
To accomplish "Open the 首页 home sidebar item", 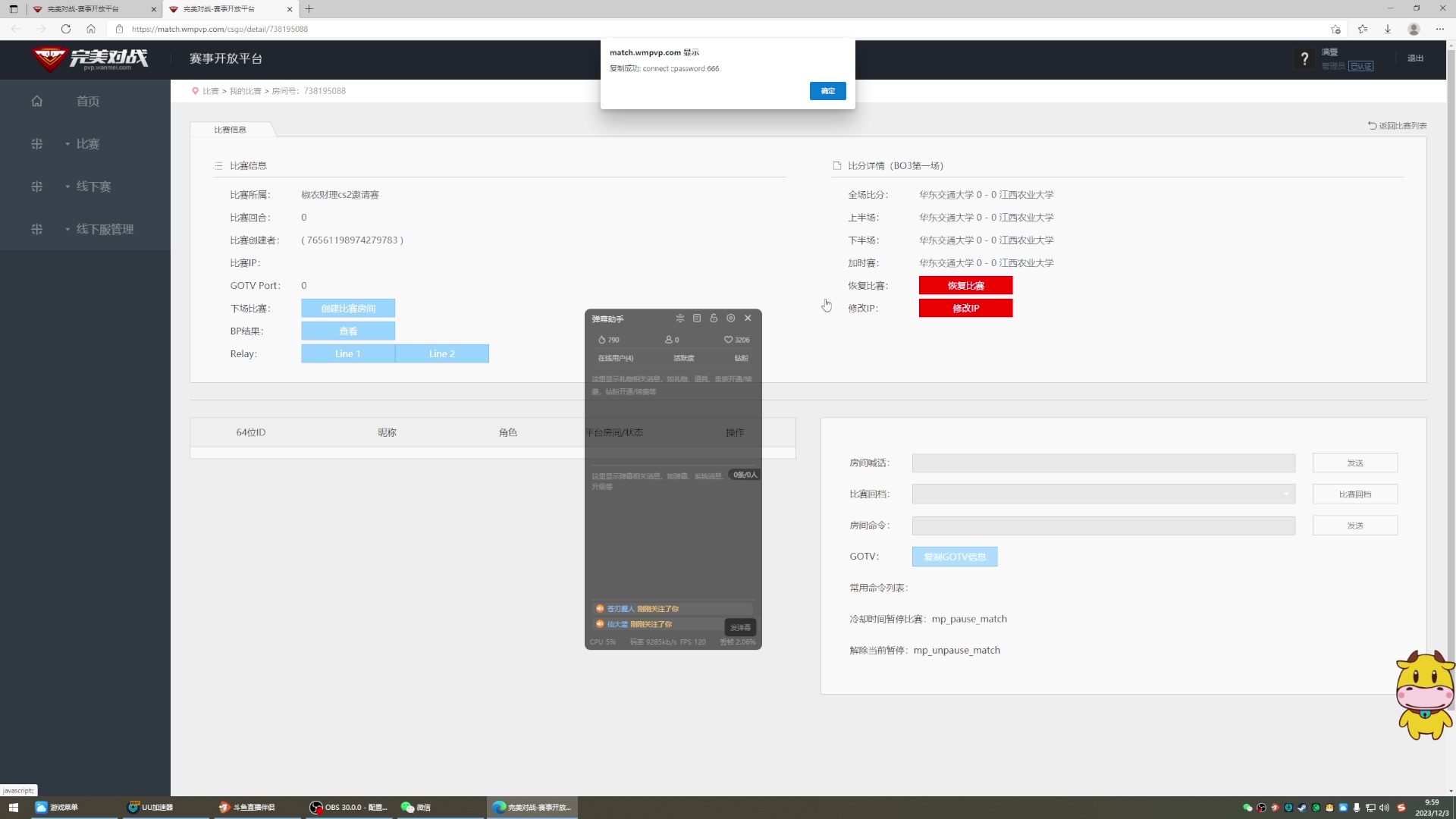I will click(x=85, y=101).
